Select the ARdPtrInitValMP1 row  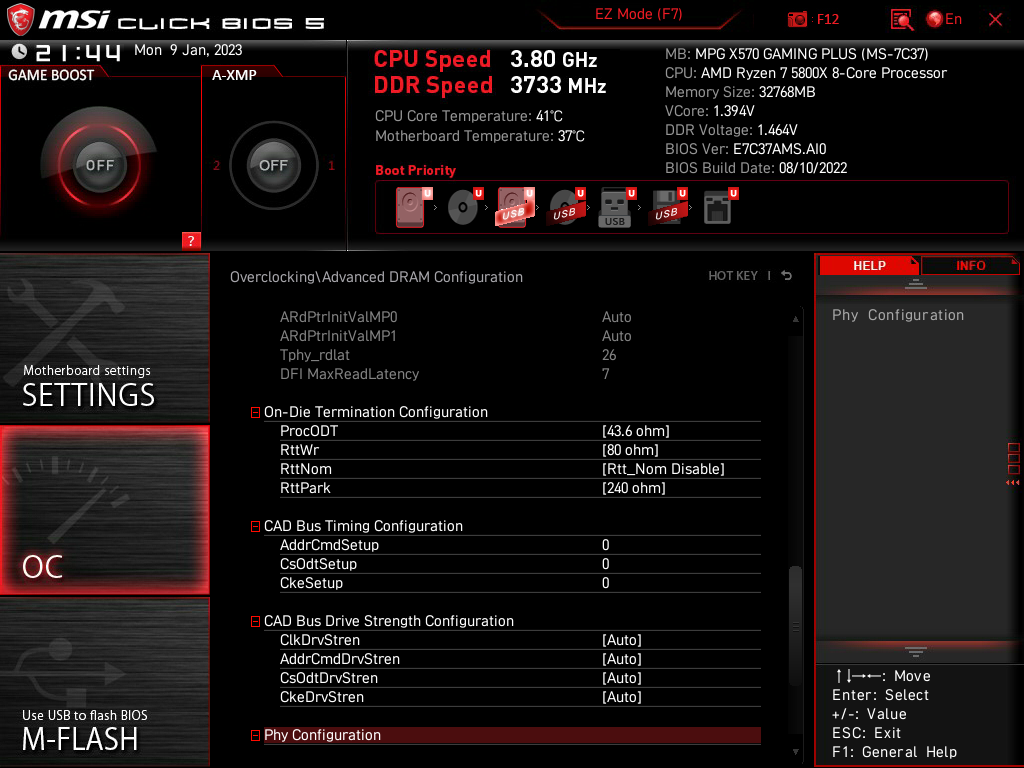(520, 336)
